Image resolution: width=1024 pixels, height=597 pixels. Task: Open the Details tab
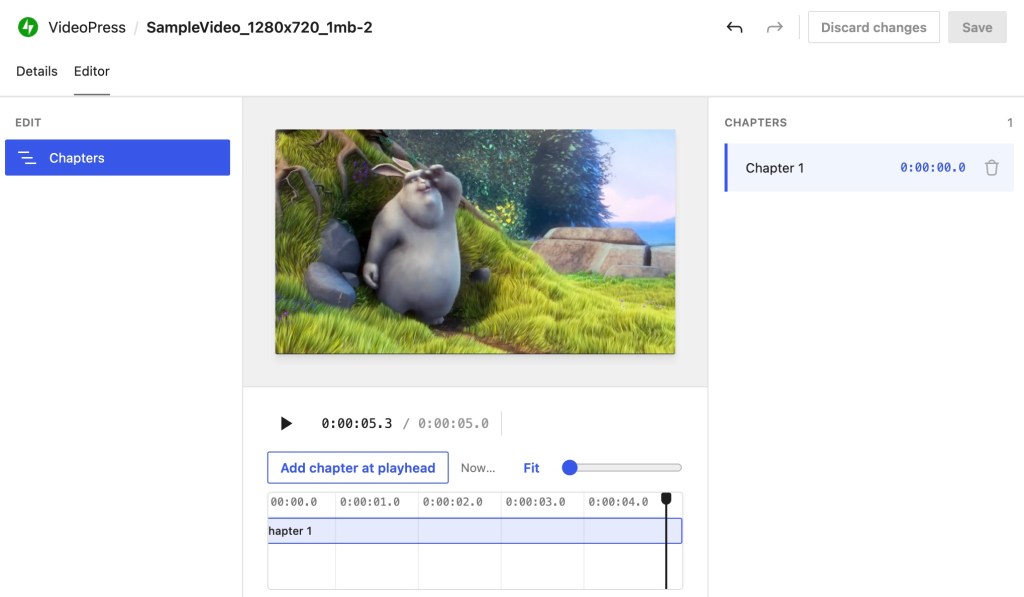coord(37,71)
